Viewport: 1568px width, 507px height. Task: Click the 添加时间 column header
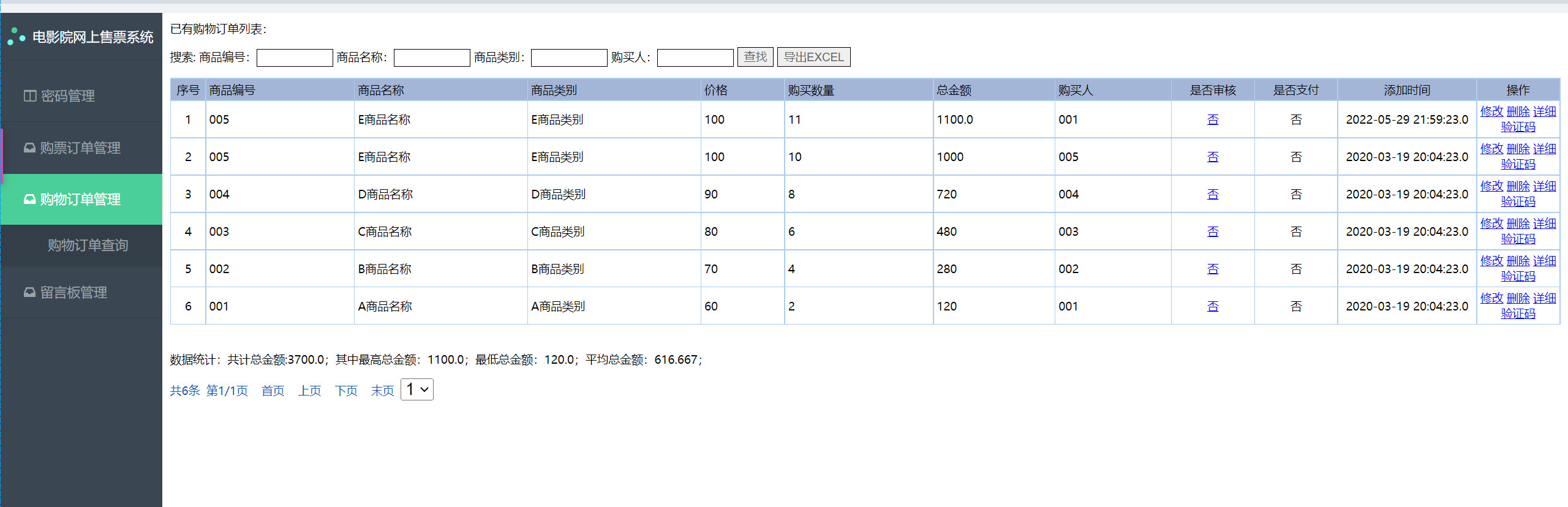point(1407,90)
